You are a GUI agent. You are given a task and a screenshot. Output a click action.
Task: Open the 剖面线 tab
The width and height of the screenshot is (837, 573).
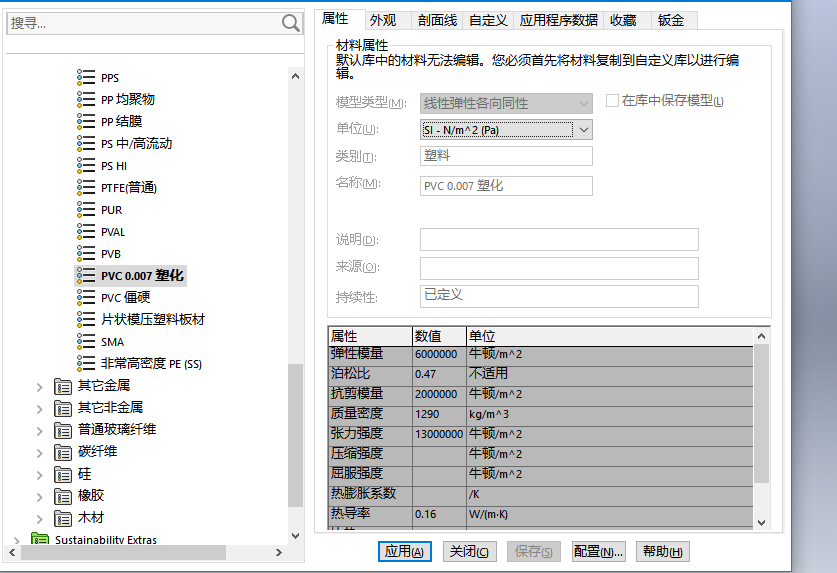pyautogui.click(x=437, y=20)
